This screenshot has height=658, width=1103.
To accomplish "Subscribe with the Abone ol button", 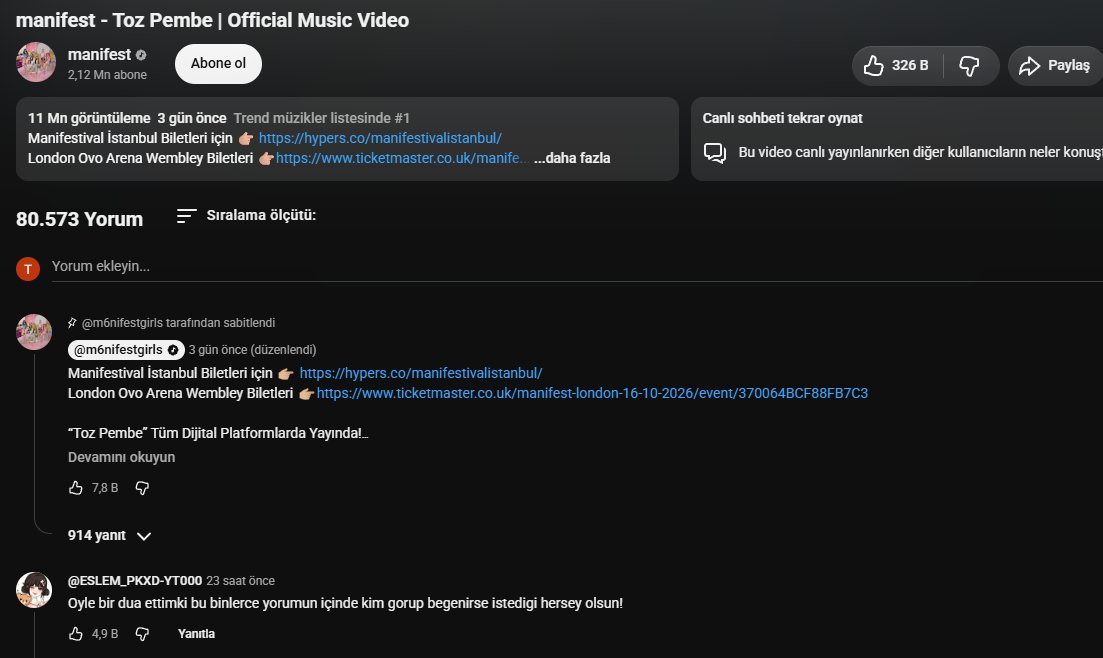I will click(x=218, y=63).
